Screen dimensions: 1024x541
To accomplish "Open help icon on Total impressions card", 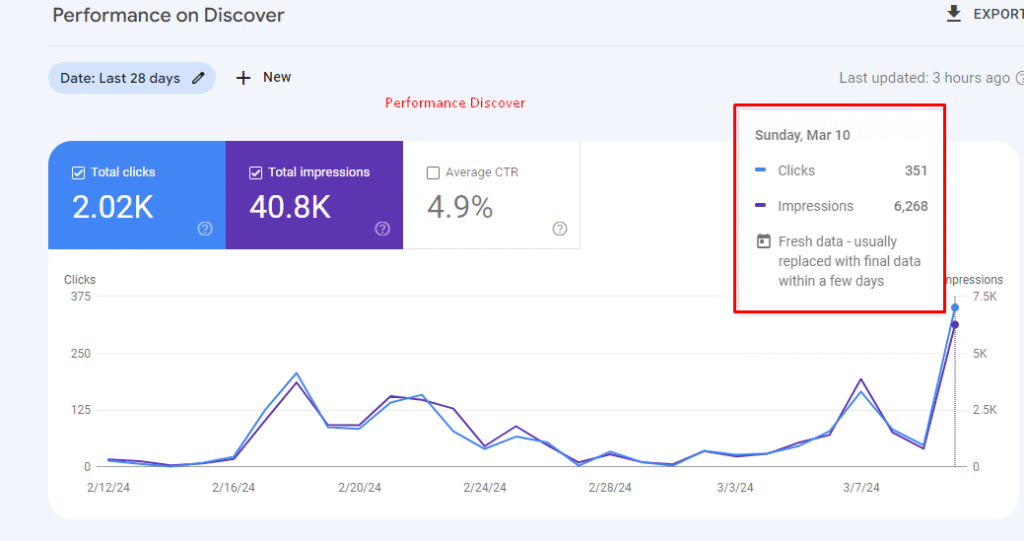I will [x=382, y=229].
